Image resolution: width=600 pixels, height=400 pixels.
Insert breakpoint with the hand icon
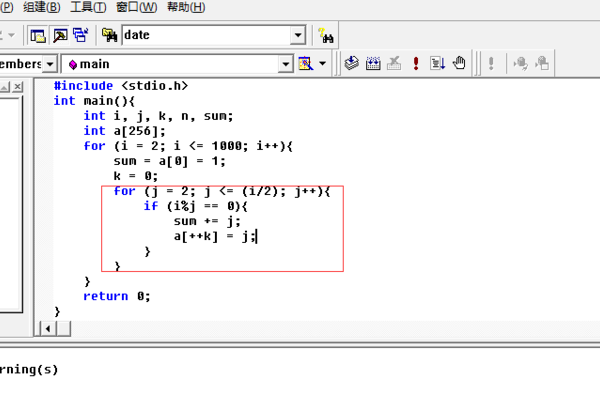tap(459, 64)
